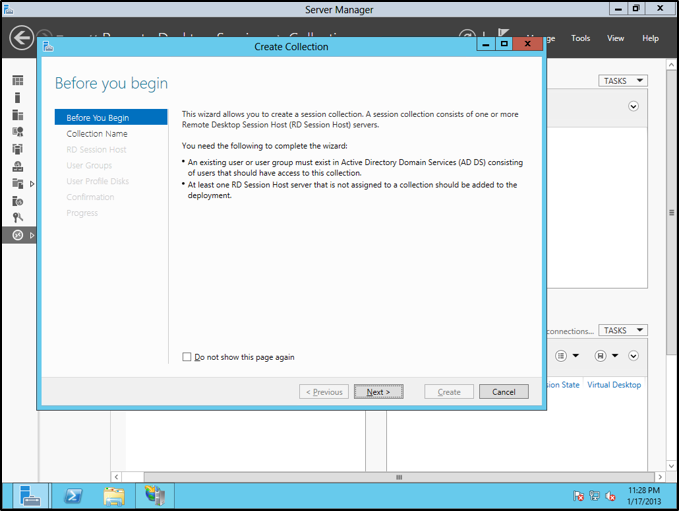Cancel the Create Collection wizard
Viewport: 679px width, 511px height.
tap(503, 392)
